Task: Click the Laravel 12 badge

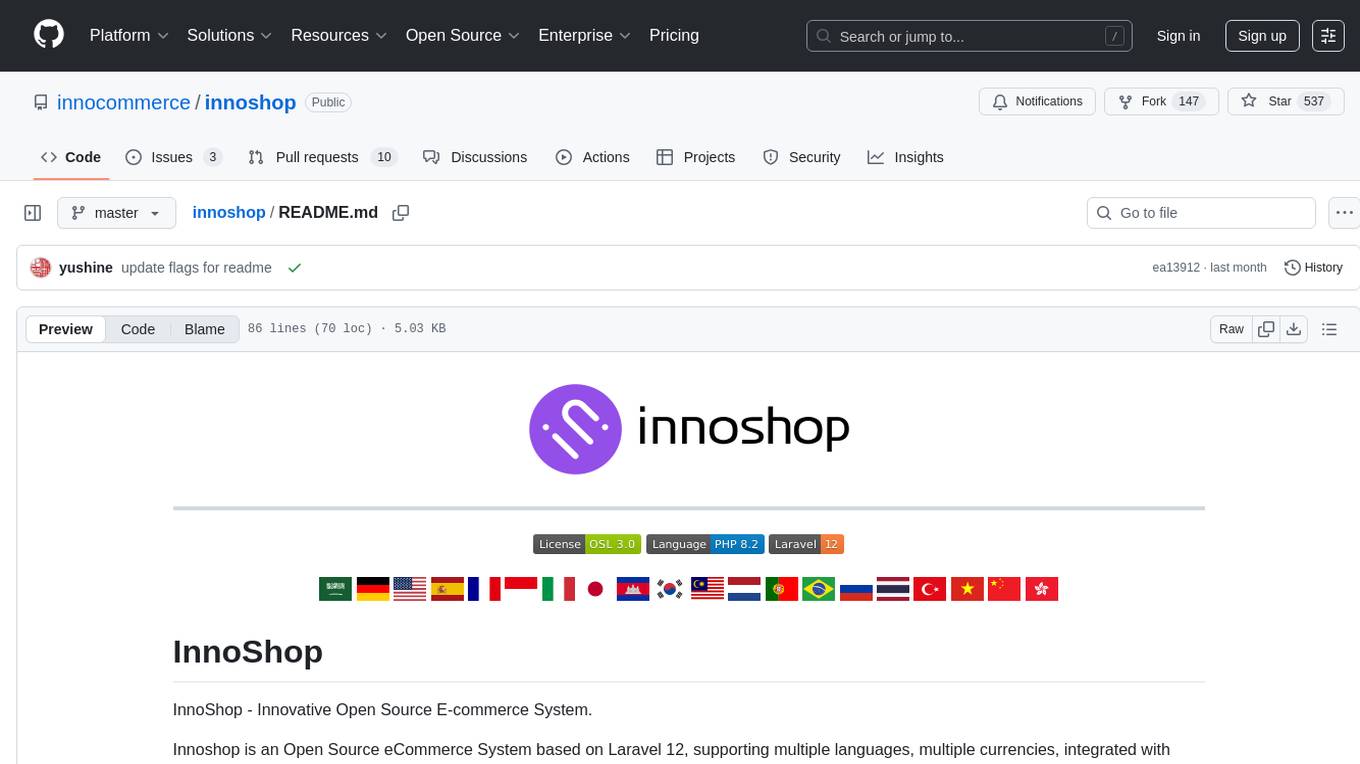Action: [807, 544]
